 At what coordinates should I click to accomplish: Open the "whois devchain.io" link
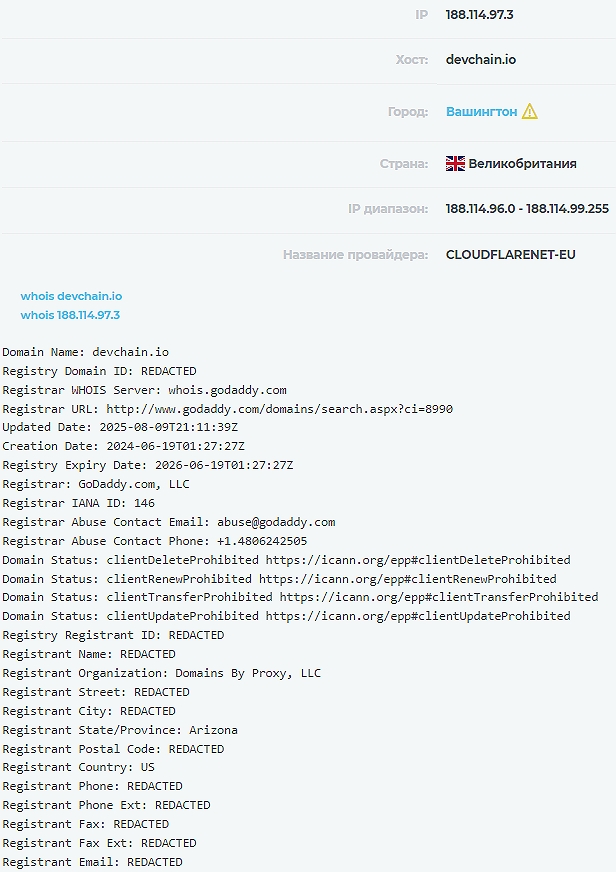[71, 296]
